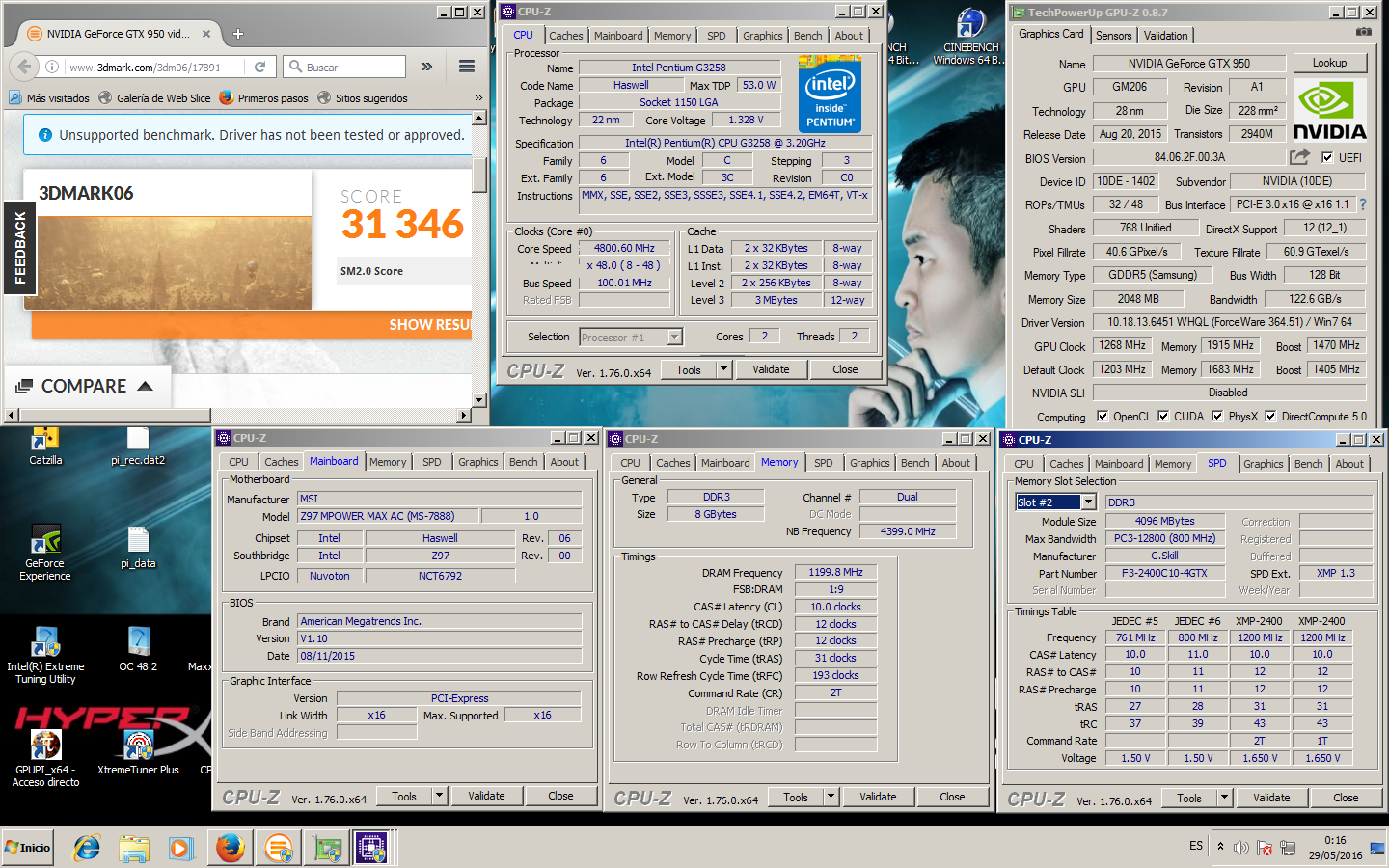The height and width of the screenshot is (868, 1389).
Task: Select the CINEBENCH Windows 64 Bit desktop icon
Action: coord(970,37)
